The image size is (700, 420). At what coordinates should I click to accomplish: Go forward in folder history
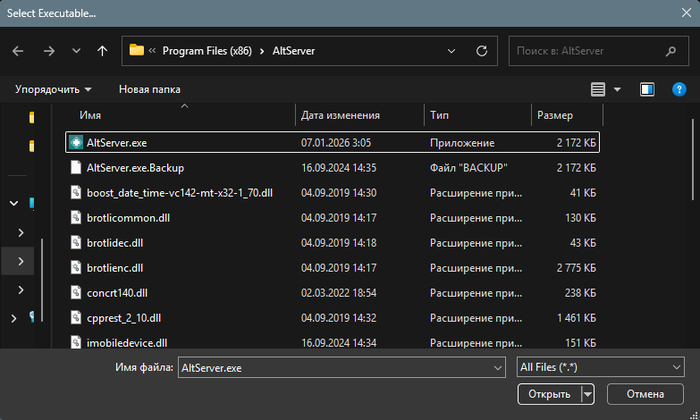49,51
